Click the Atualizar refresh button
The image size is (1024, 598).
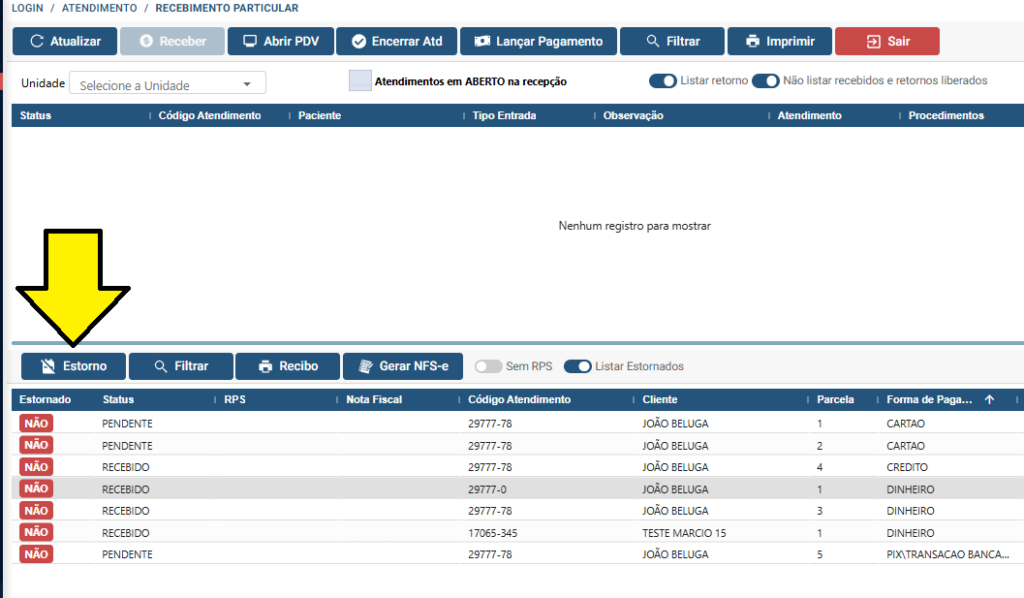pos(65,41)
